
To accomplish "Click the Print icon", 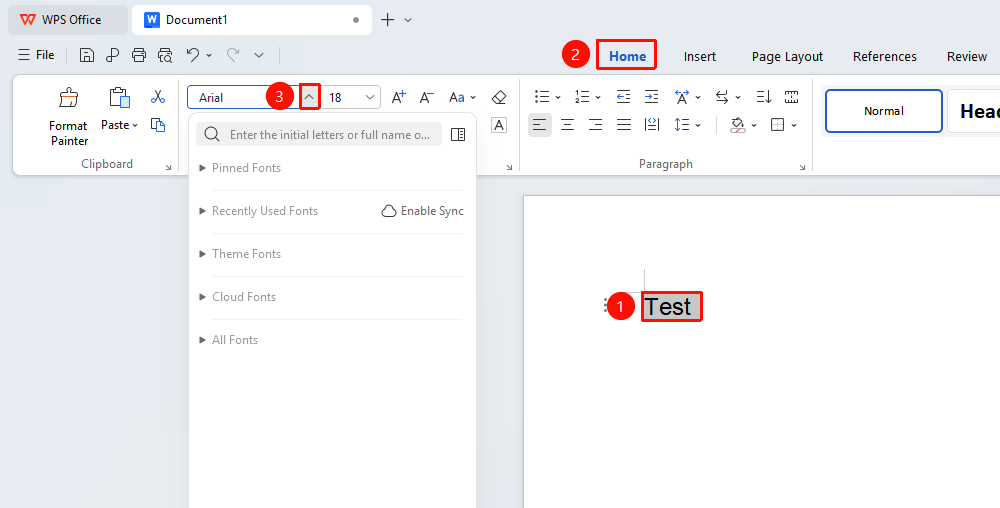I will click(139, 55).
